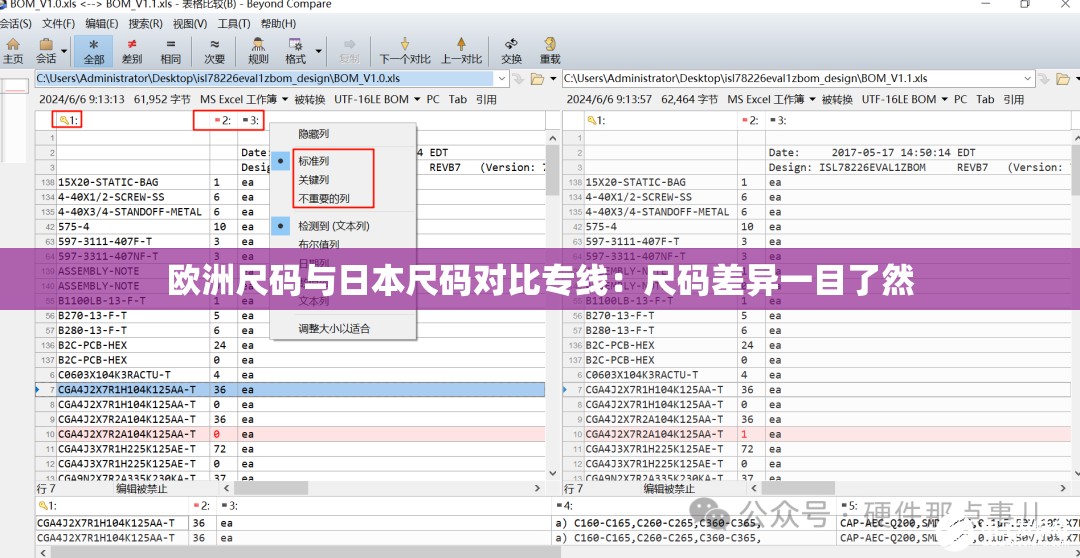Click the 交换 swap sides icon

[x=511, y=51]
